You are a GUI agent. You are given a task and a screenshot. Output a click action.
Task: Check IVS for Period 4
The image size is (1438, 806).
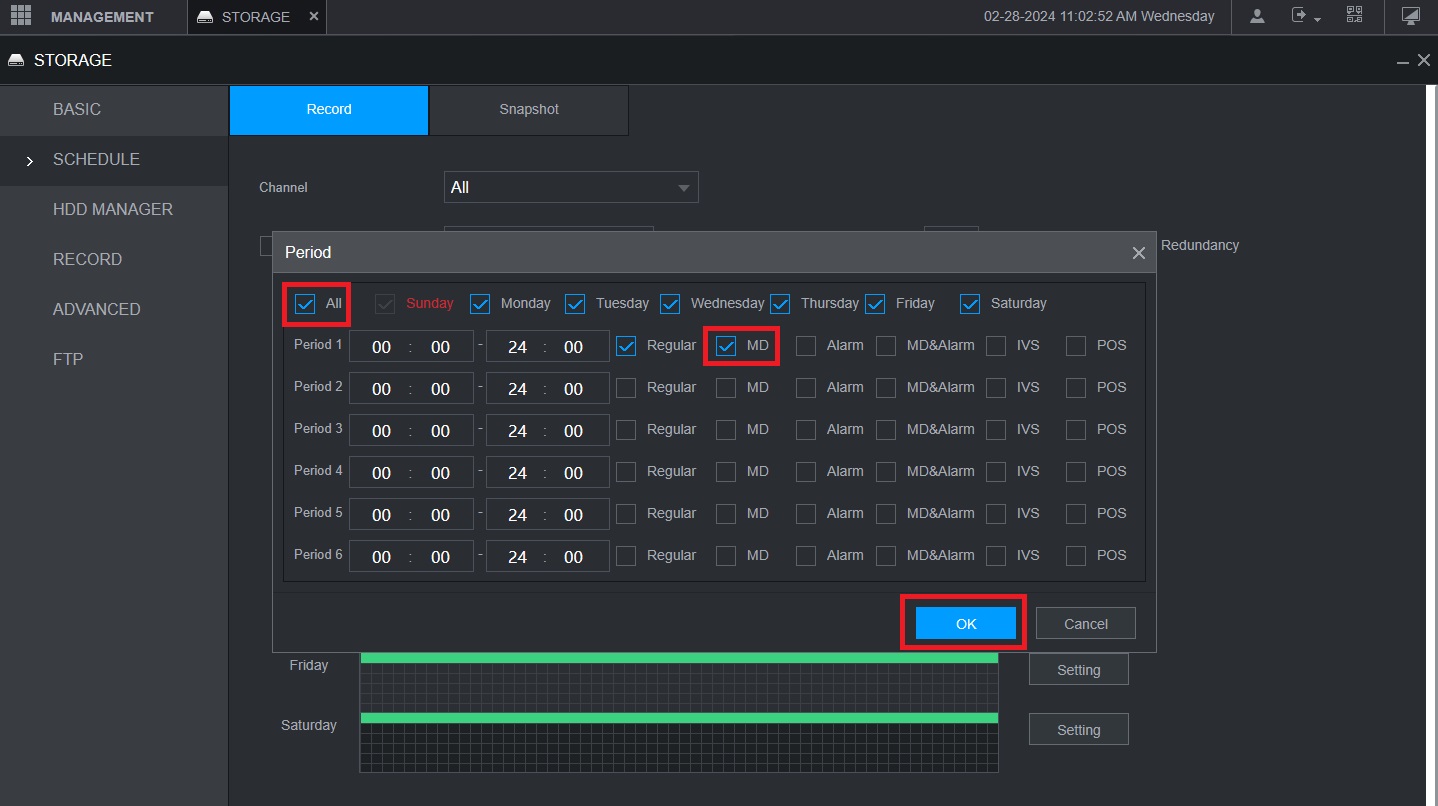pos(996,472)
